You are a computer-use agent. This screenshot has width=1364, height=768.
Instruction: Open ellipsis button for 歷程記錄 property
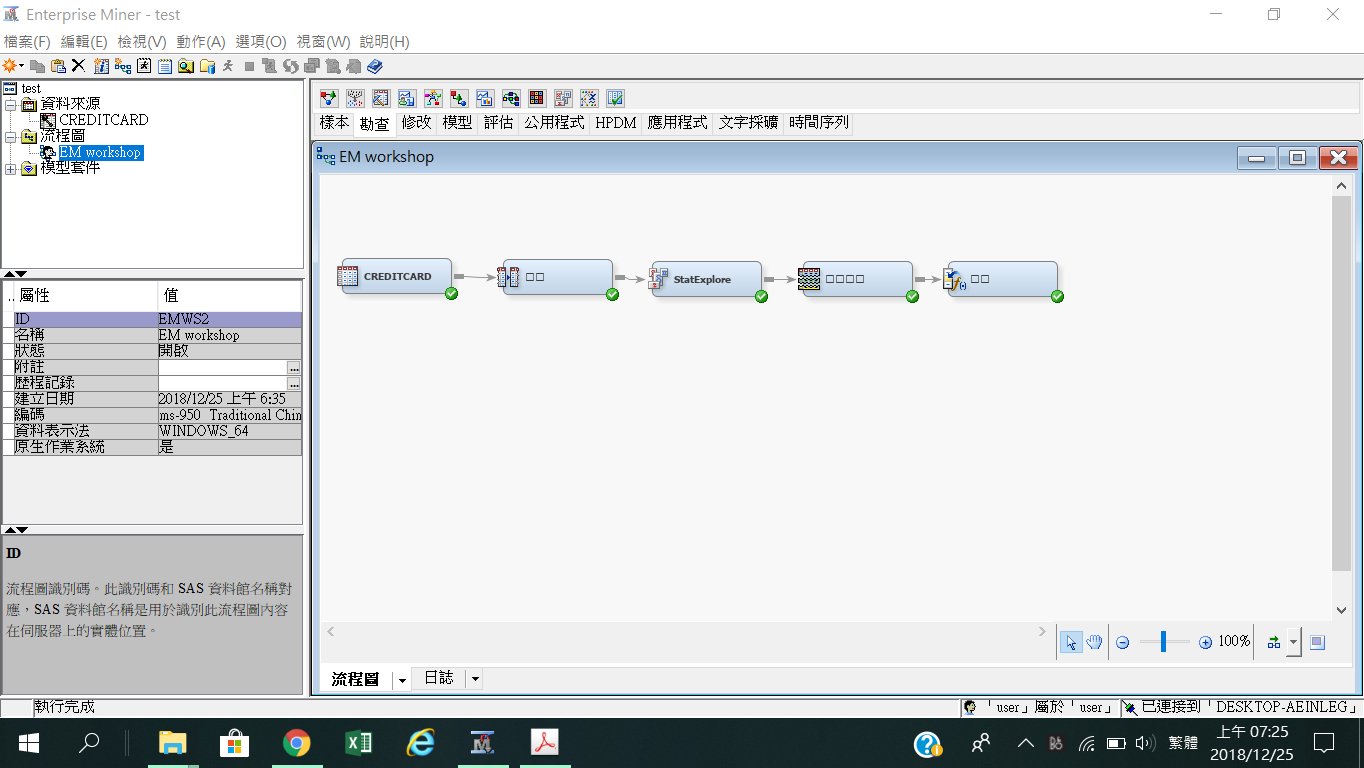pyautogui.click(x=294, y=383)
